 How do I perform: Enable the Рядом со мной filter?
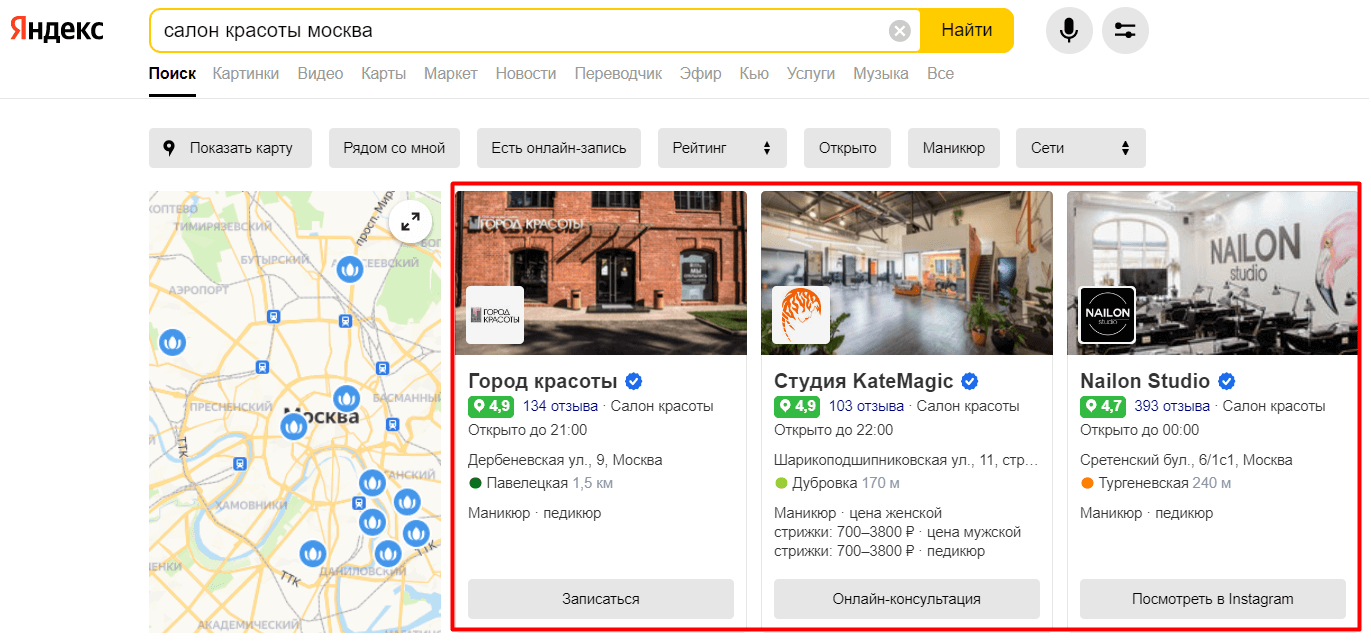pos(394,148)
